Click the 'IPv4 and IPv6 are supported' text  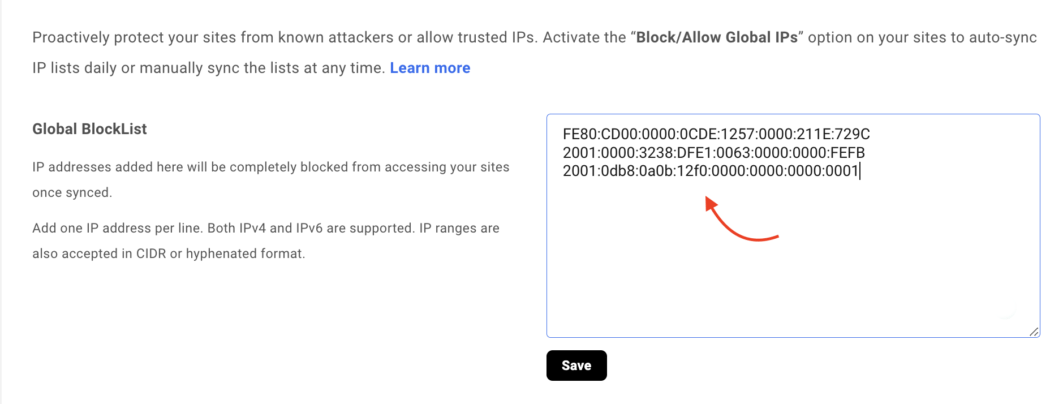[x=300, y=228]
